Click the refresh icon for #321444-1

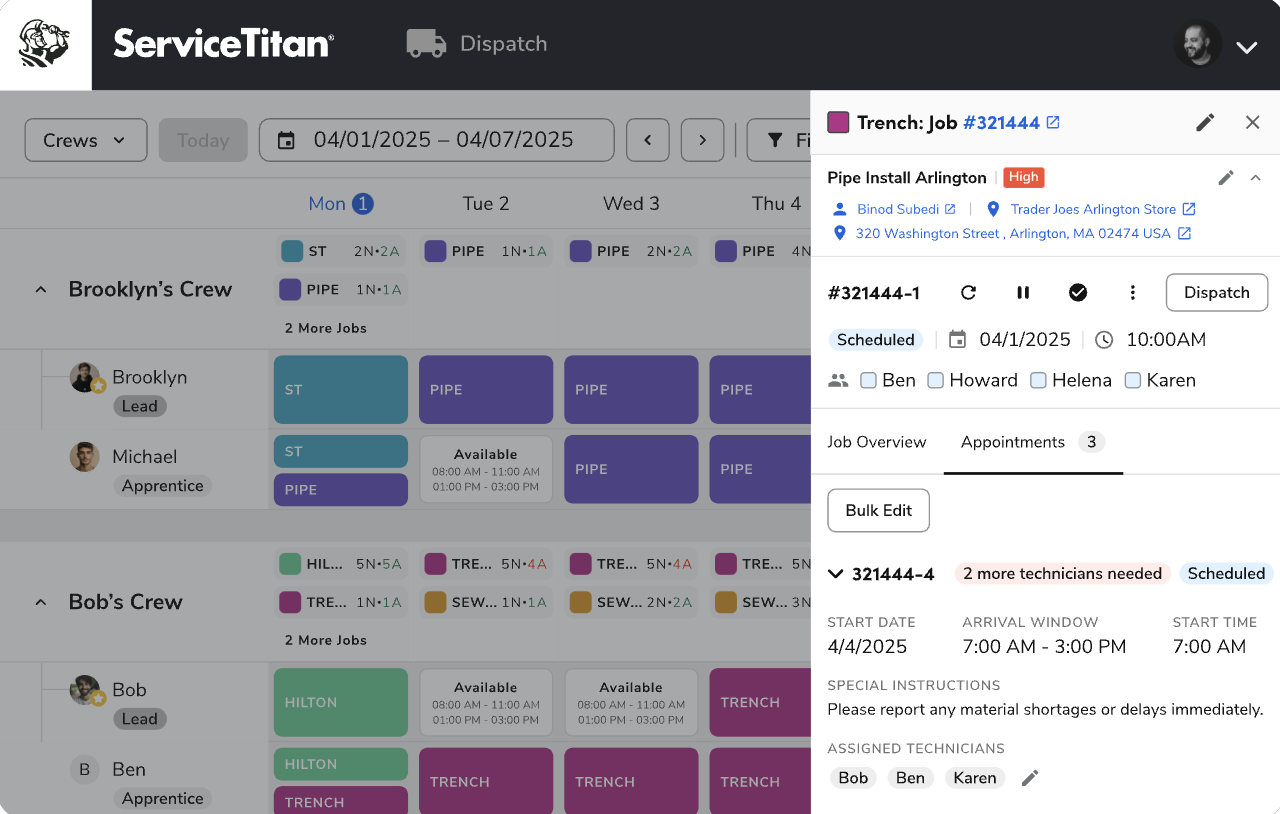click(968, 293)
